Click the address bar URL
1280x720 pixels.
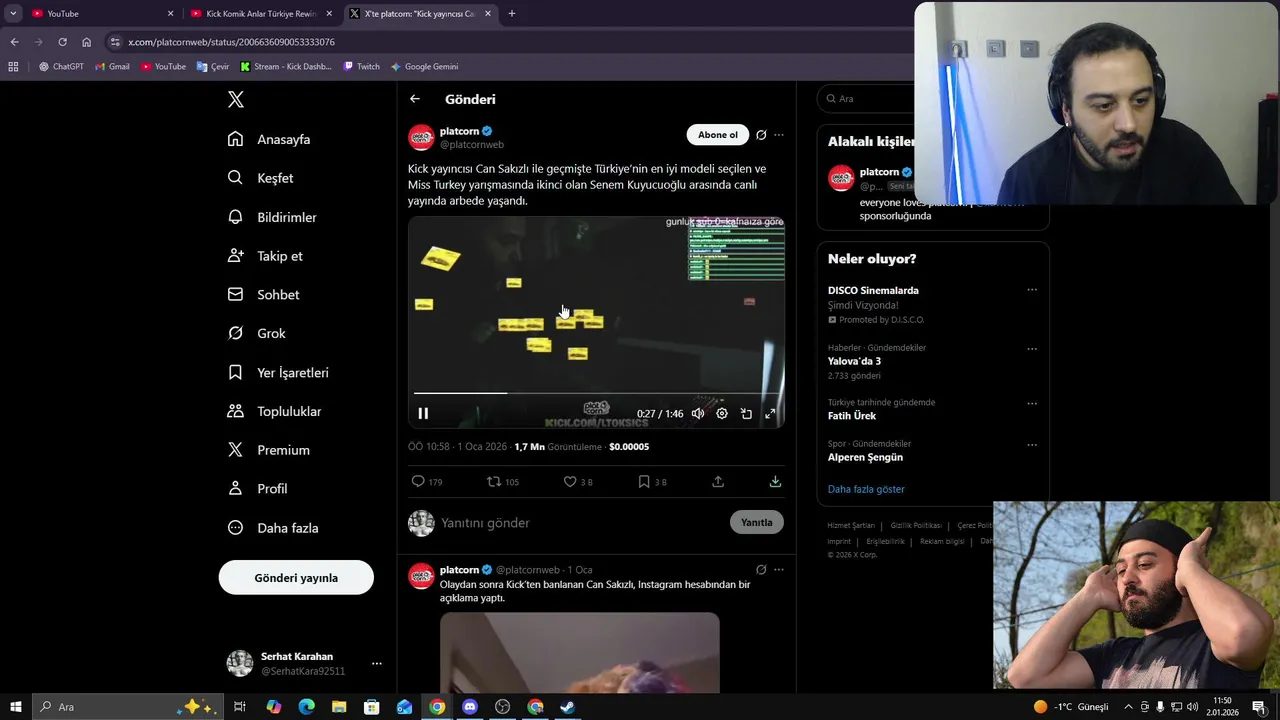pyautogui.click(x=231, y=42)
